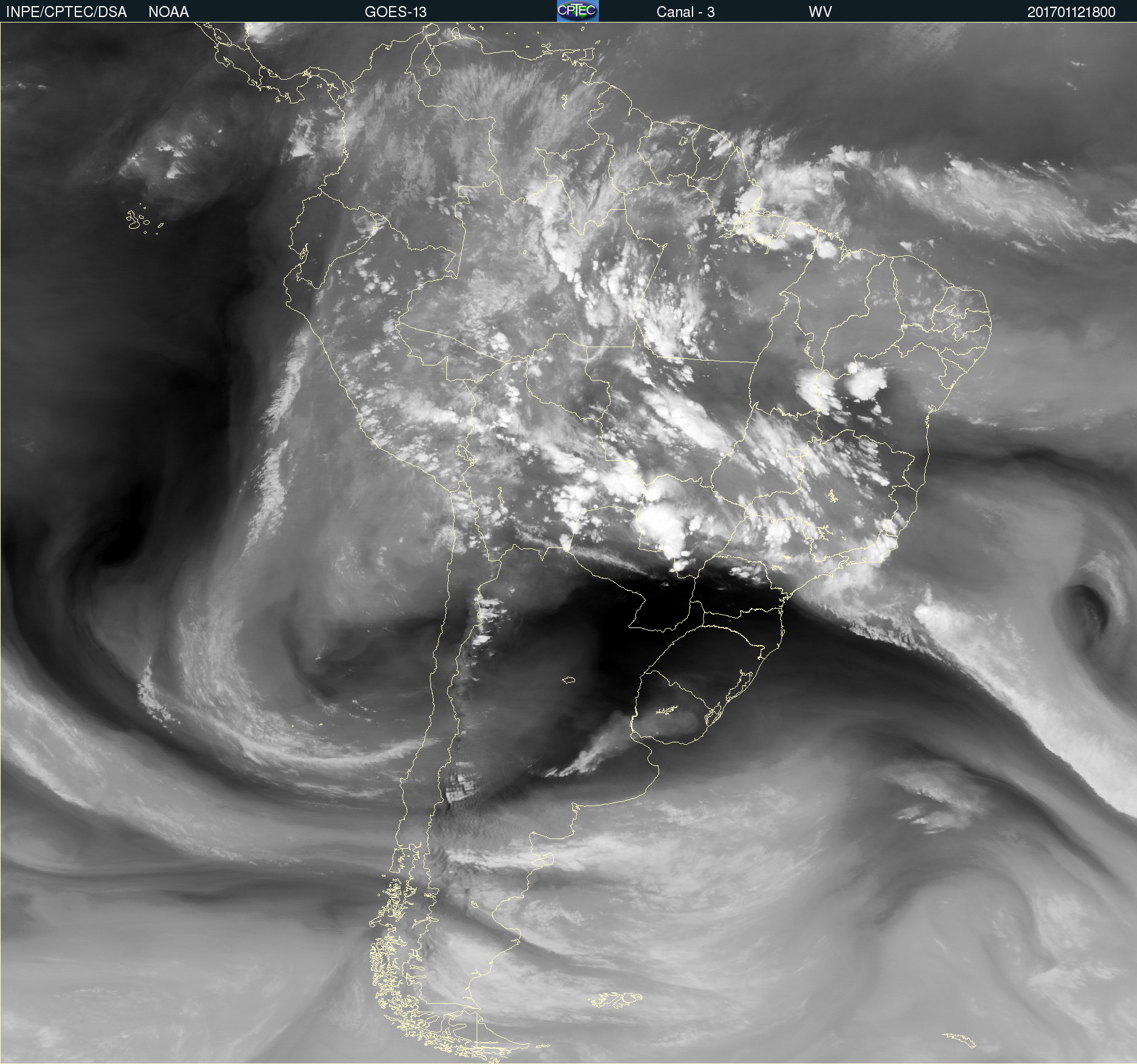Click the dark dry area over Paraguay
The width and height of the screenshot is (1137, 1064).
(660, 599)
